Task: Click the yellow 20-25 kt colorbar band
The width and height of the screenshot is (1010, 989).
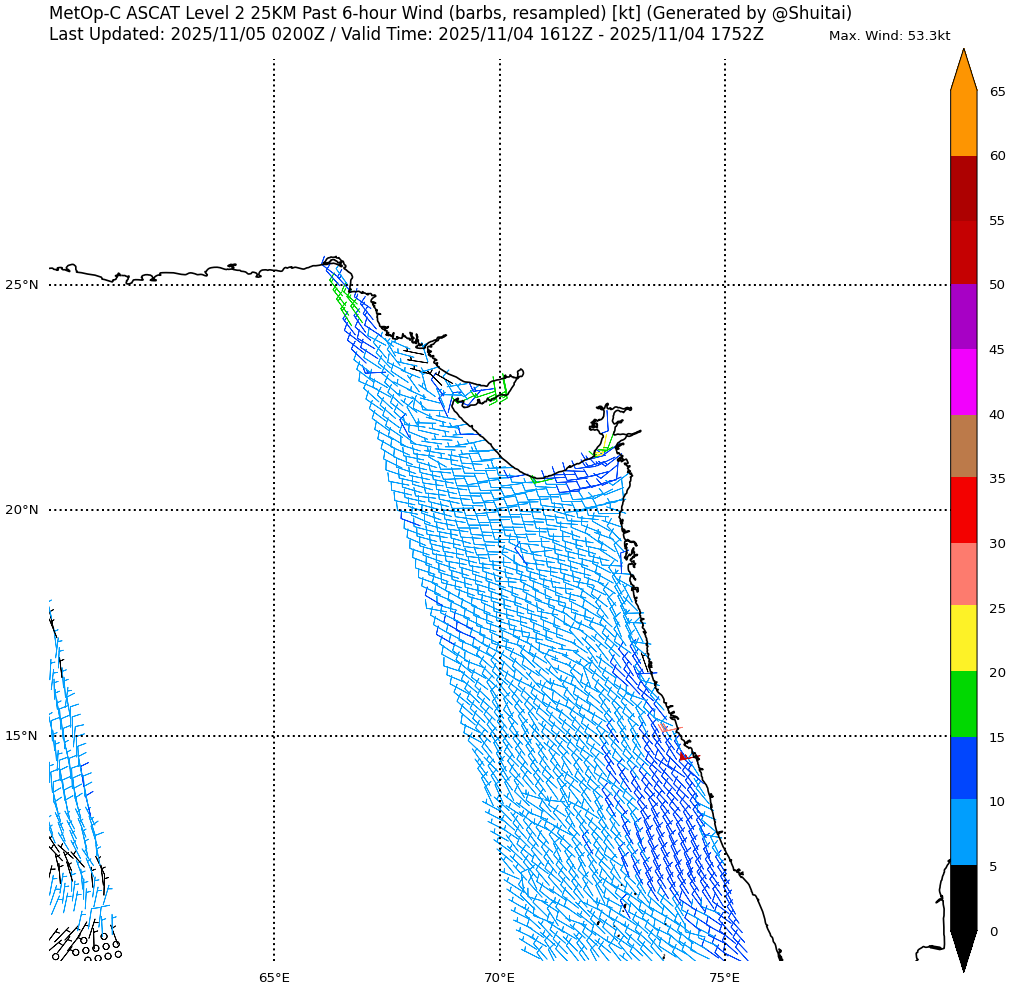Action: click(x=963, y=638)
